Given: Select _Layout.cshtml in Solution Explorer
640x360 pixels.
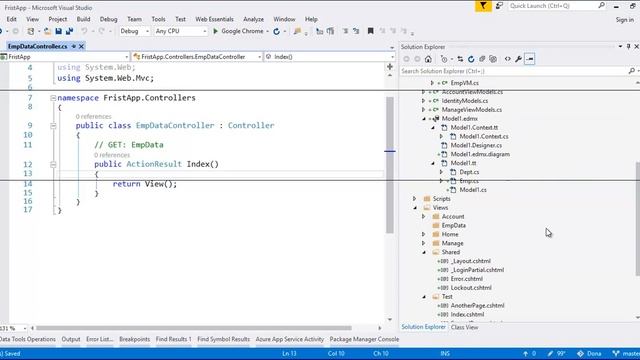Looking at the screenshot, I should (x=471, y=261).
